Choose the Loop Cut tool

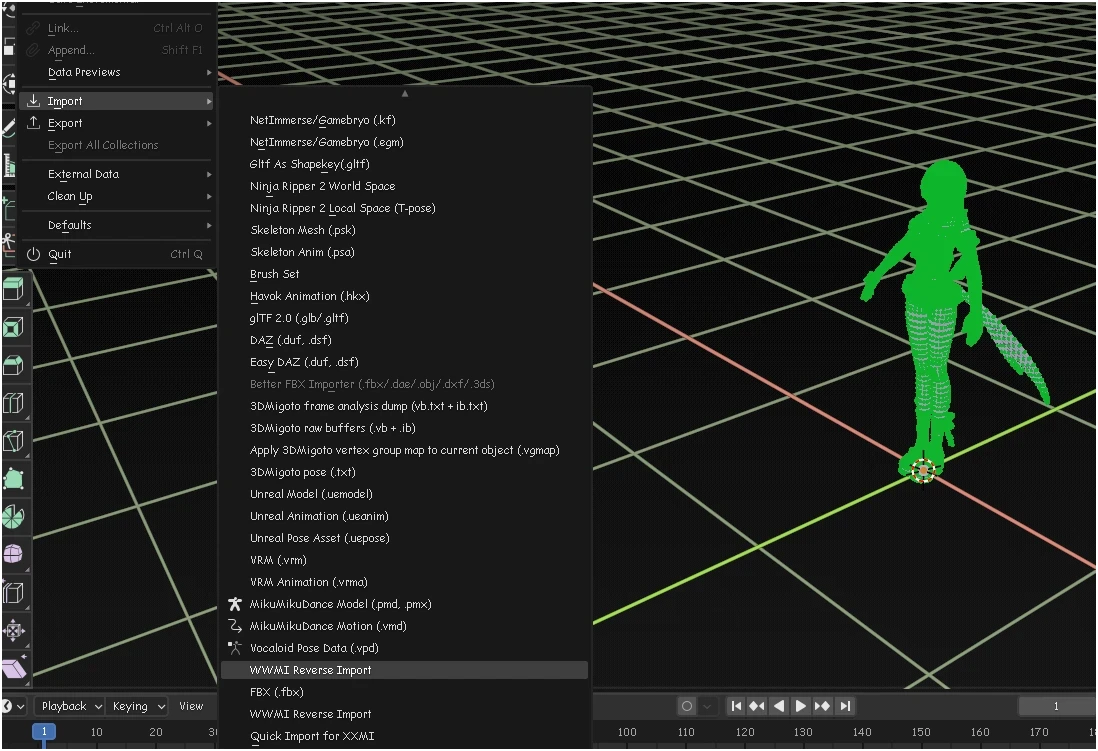pyautogui.click(x=13, y=403)
